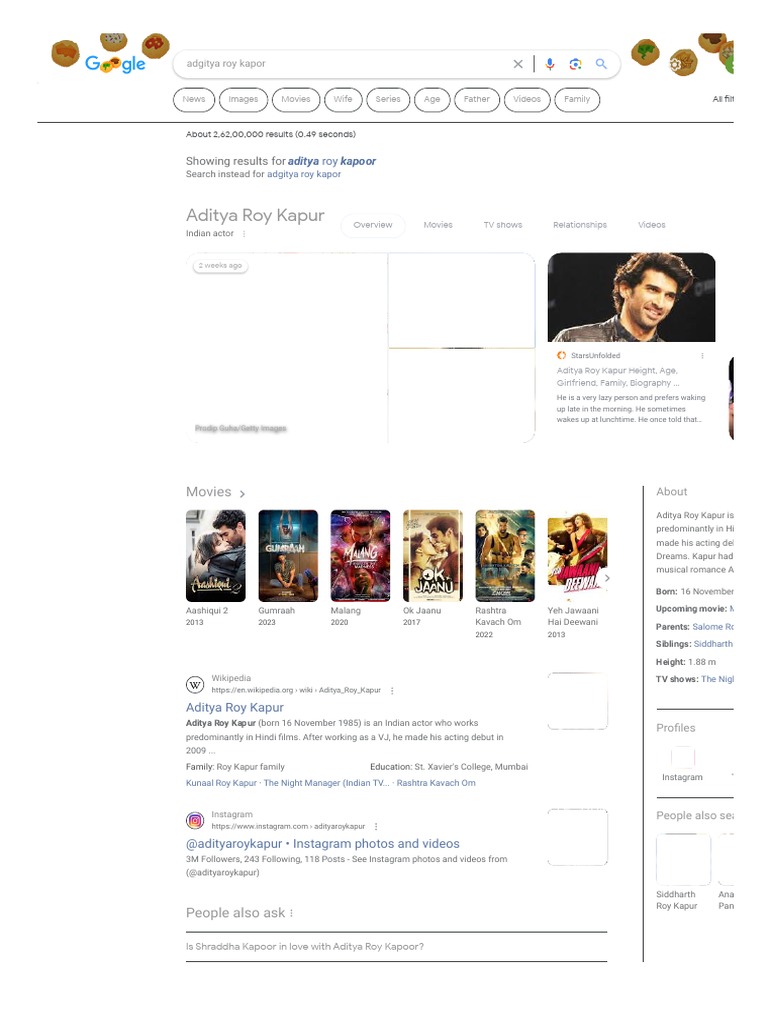Show more movies with carousel arrow
The image size is (768, 1024).
coord(607,578)
